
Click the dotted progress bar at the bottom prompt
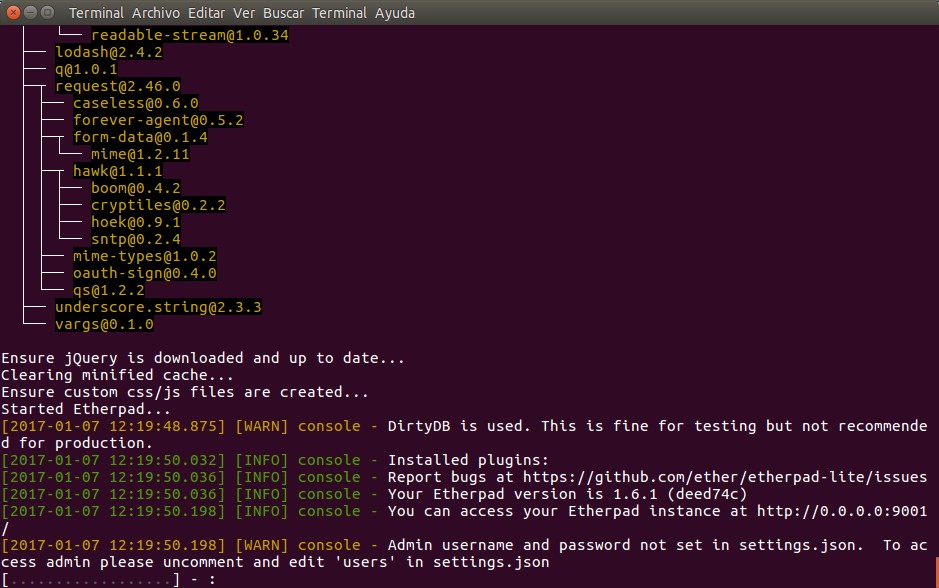coord(91,579)
